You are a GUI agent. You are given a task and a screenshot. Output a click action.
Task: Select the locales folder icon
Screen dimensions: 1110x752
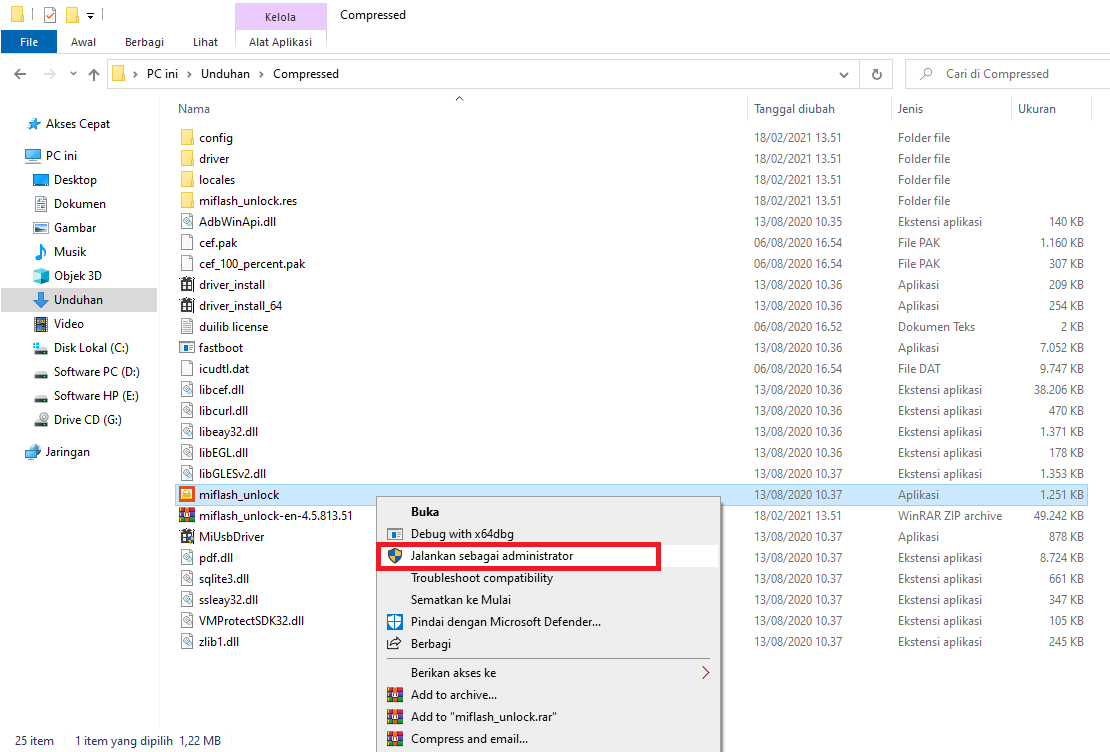pyautogui.click(x=187, y=180)
